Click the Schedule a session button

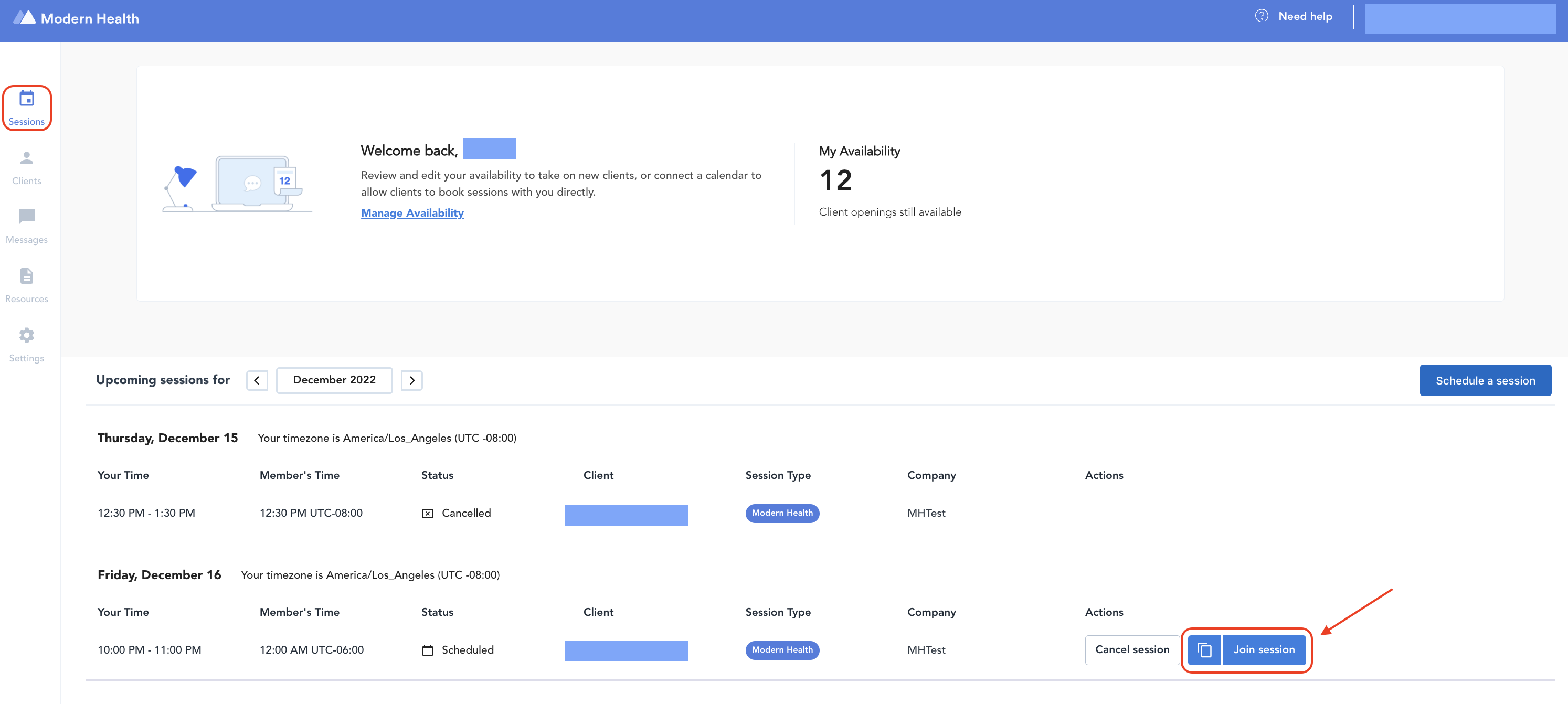[x=1485, y=380]
